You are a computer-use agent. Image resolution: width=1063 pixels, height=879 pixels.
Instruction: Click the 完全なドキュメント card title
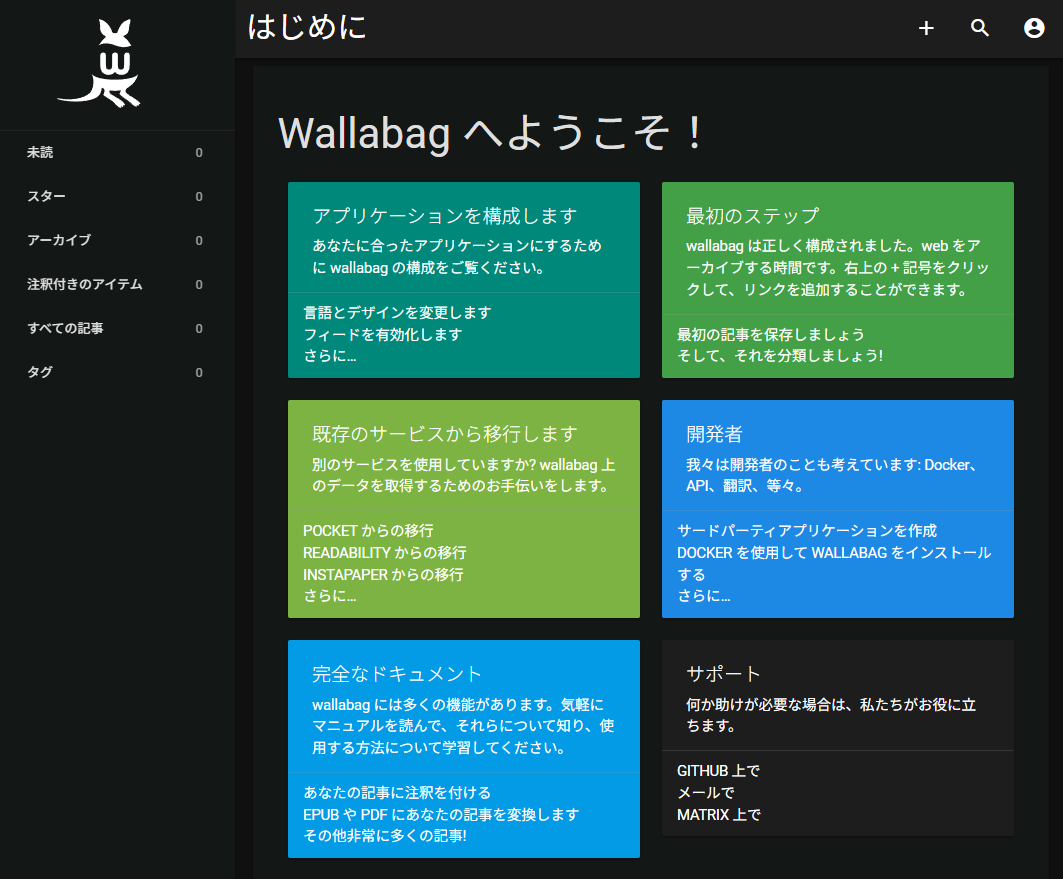coord(397,674)
